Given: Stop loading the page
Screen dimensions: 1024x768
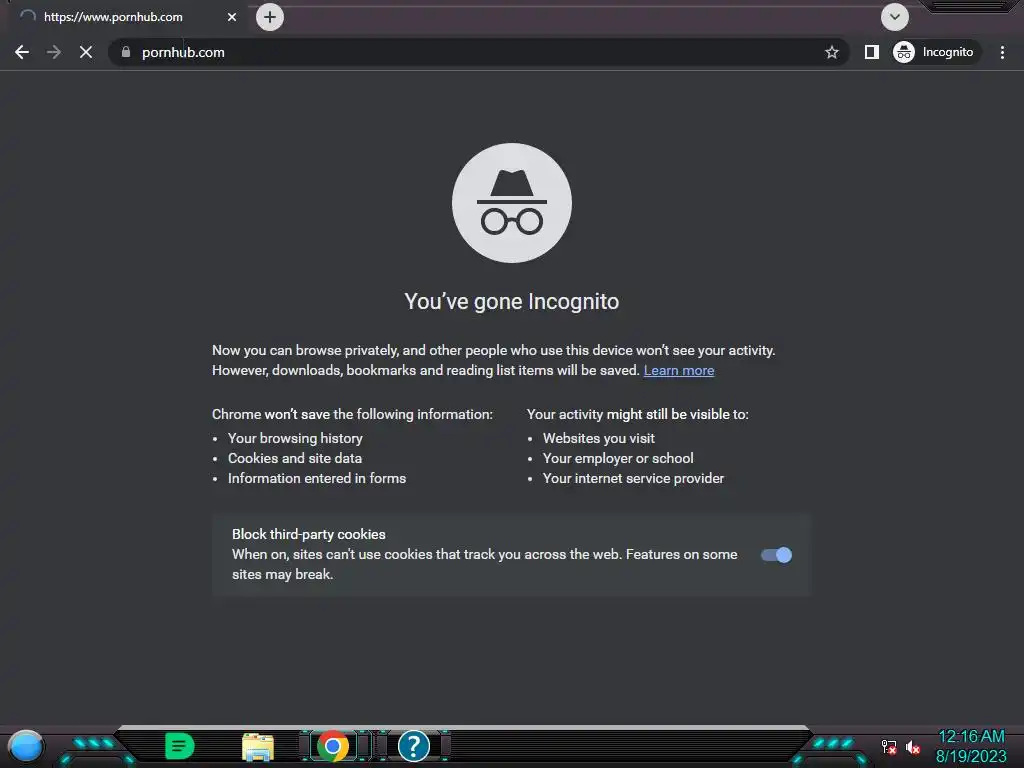Looking at the screenshot, I should click(x=86, y=52).
